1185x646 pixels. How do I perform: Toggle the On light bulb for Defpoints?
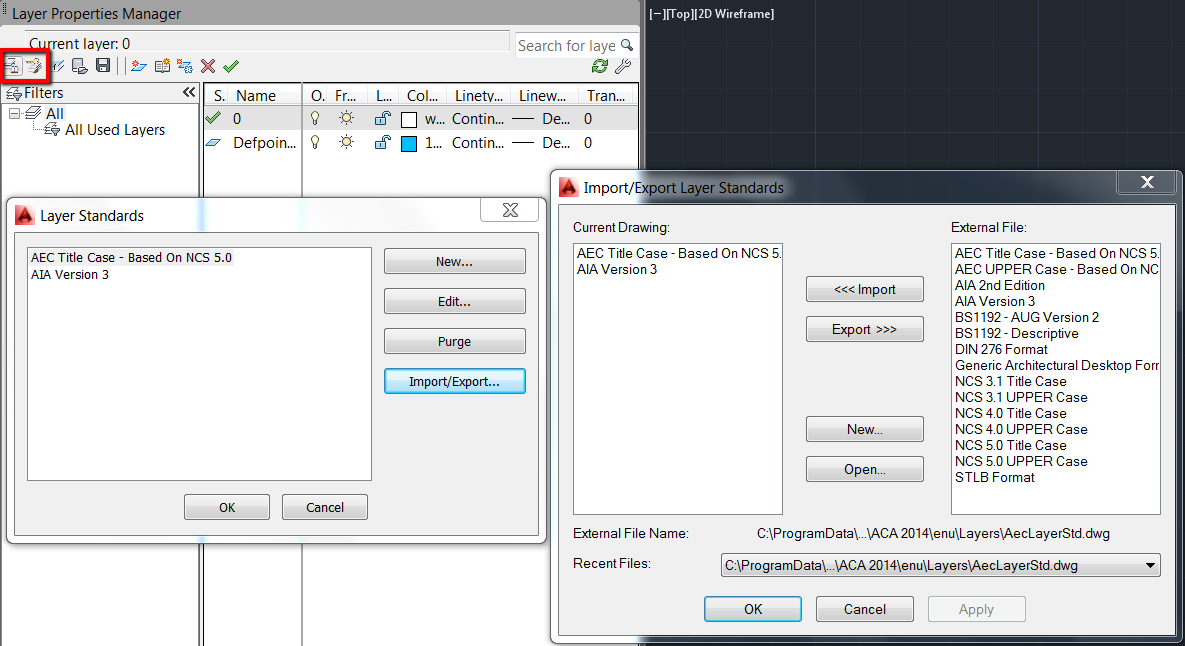click(315, 143)
